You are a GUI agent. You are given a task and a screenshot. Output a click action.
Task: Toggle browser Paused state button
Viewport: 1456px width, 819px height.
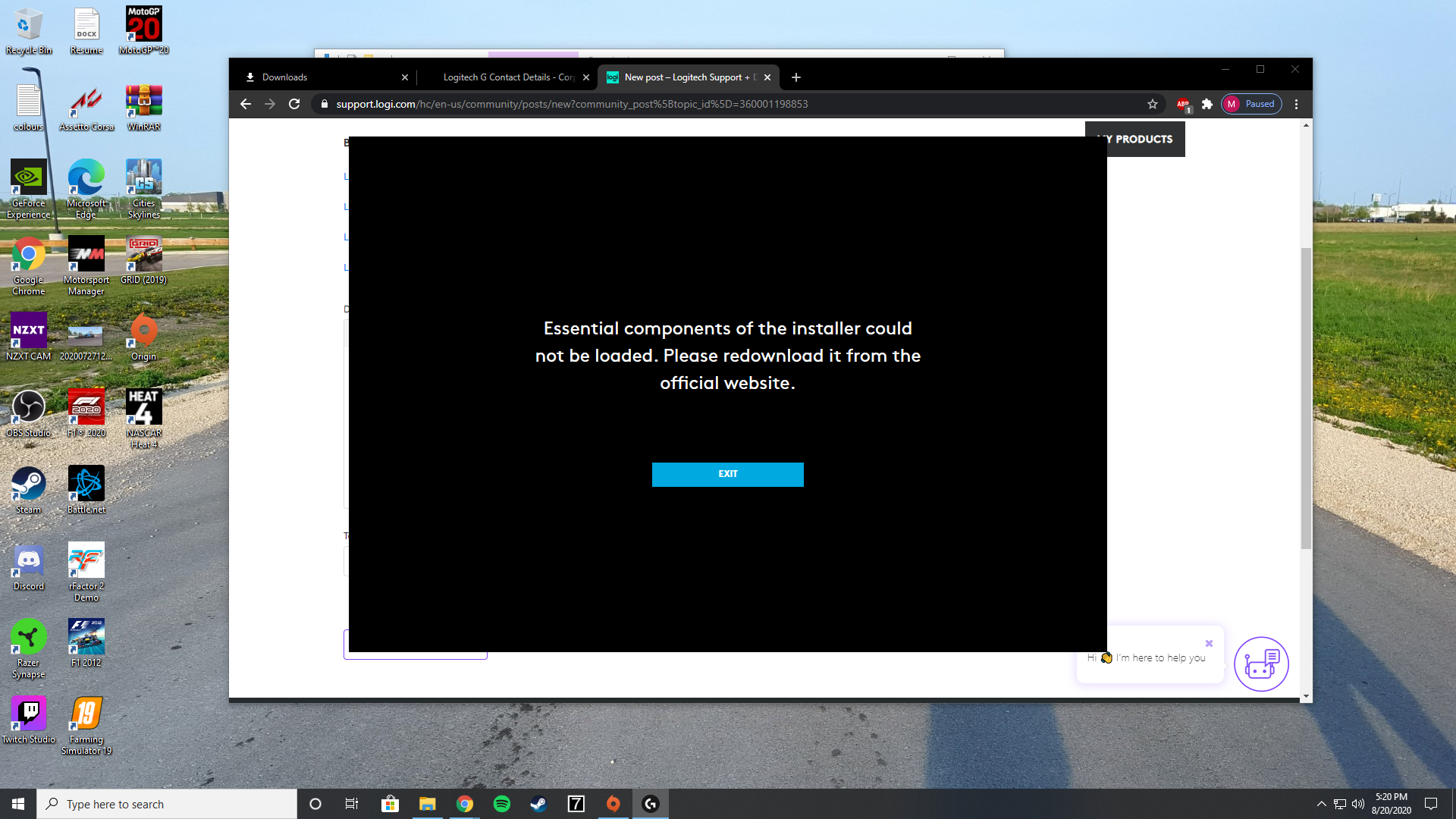pos(1250,104)
